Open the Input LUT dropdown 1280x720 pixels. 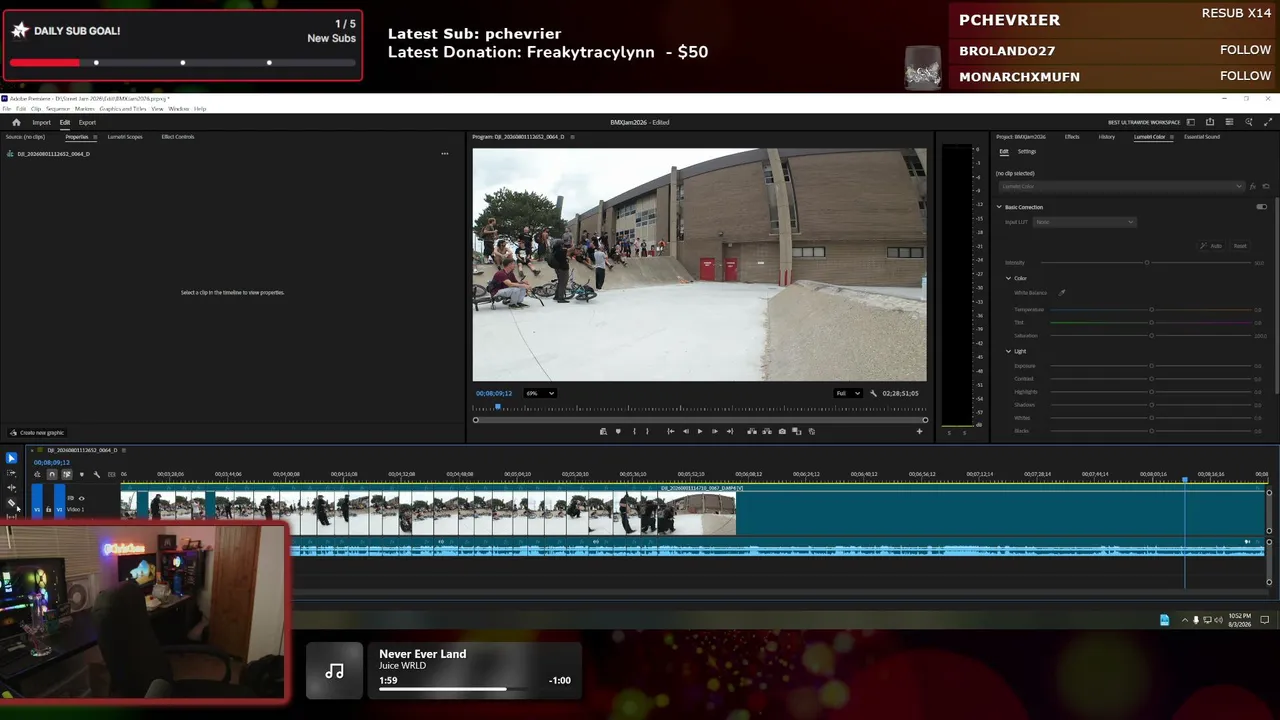coord(1085,222)
